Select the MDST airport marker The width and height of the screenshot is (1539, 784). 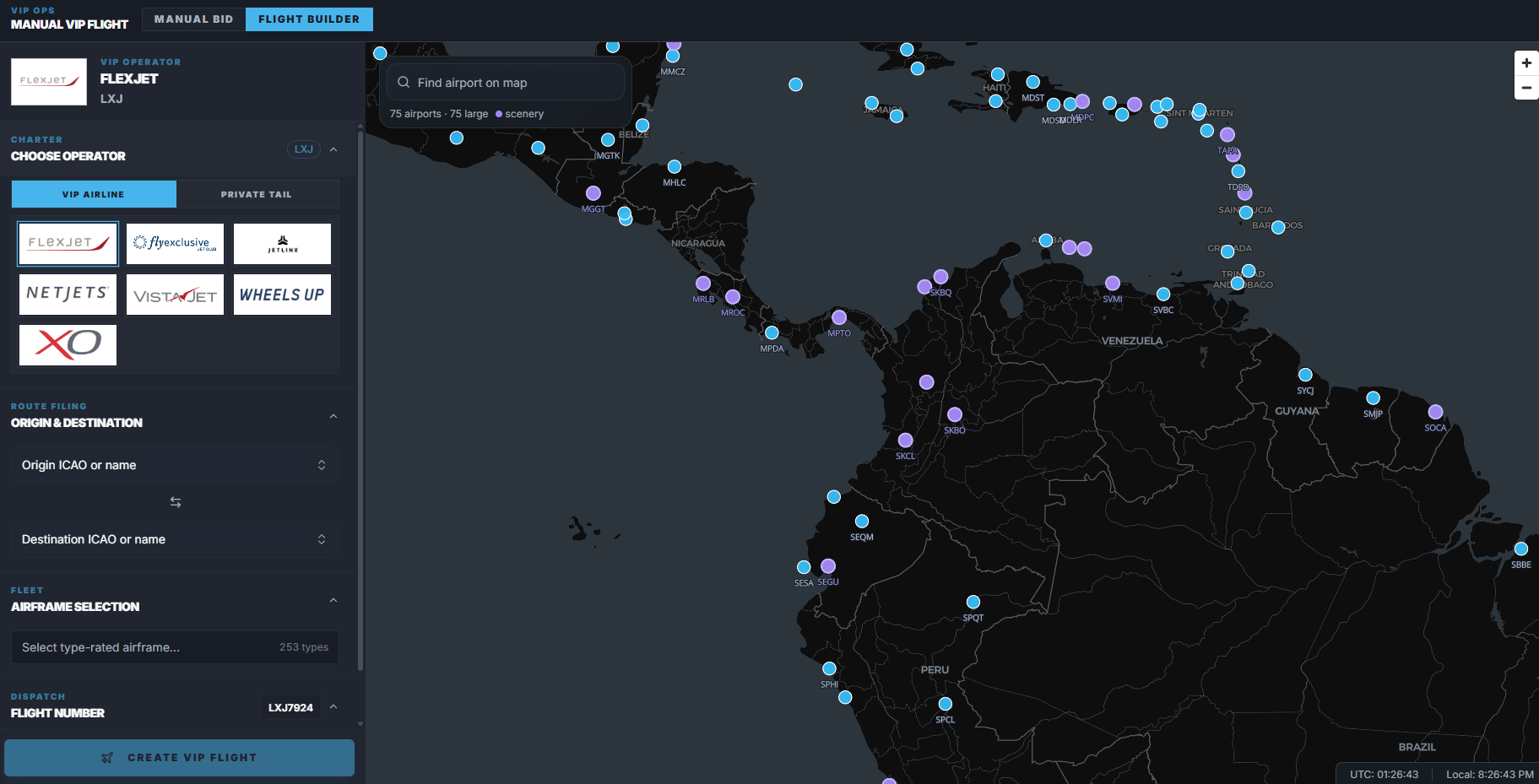1032,82
